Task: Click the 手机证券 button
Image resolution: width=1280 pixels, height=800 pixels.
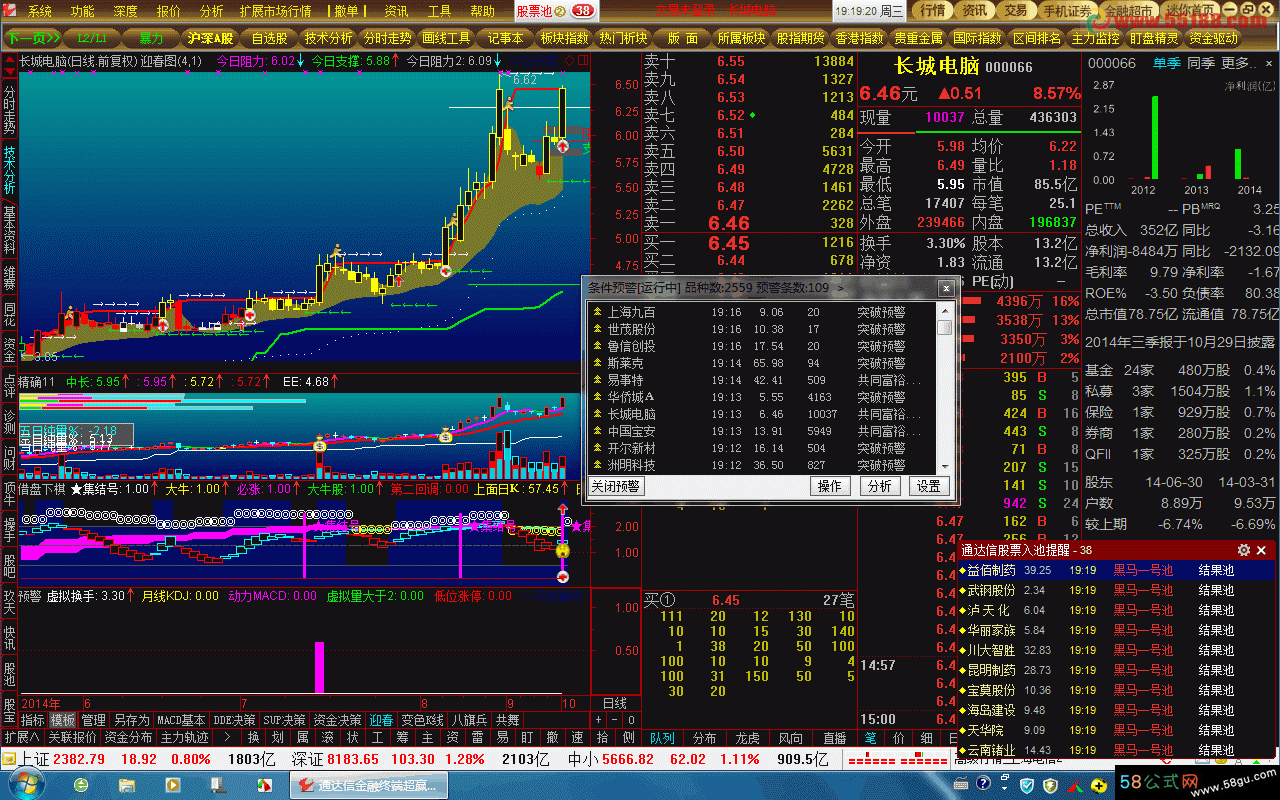Action: [1067, 11]
